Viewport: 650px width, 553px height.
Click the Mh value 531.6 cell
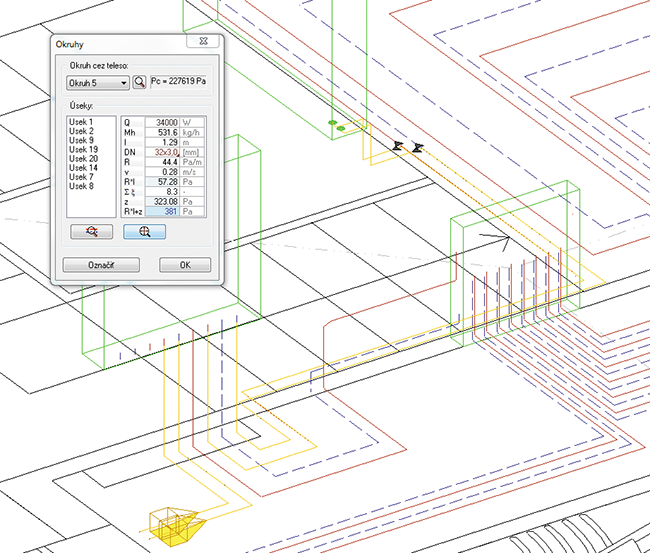pyautogui.click(x=162, y=132)
